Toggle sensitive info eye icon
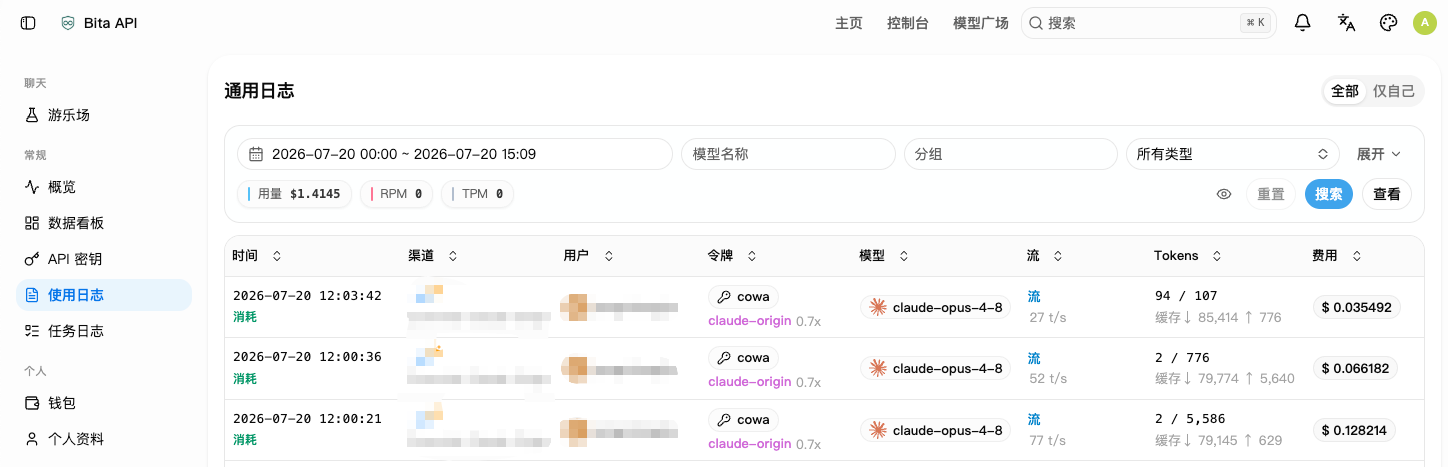The image size is (1448, 467). tap(1224, 194)
